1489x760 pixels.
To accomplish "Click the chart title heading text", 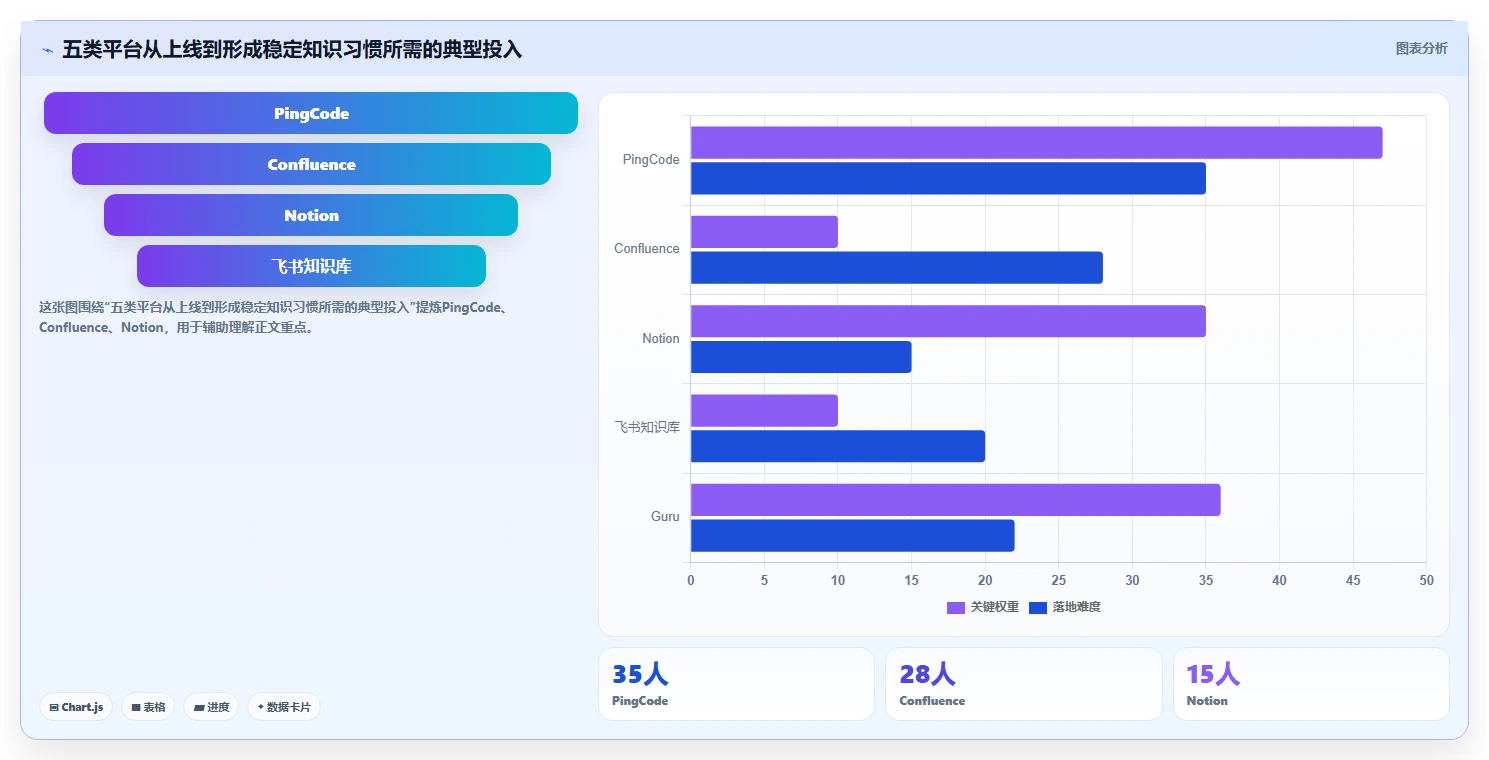I will (x=292, y=49).
